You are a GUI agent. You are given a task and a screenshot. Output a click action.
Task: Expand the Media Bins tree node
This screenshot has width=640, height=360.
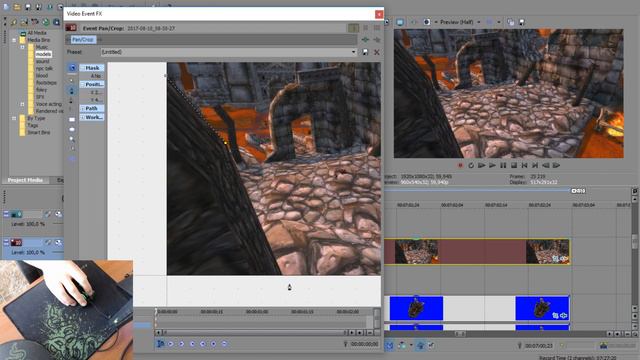[x=14, y=40]
